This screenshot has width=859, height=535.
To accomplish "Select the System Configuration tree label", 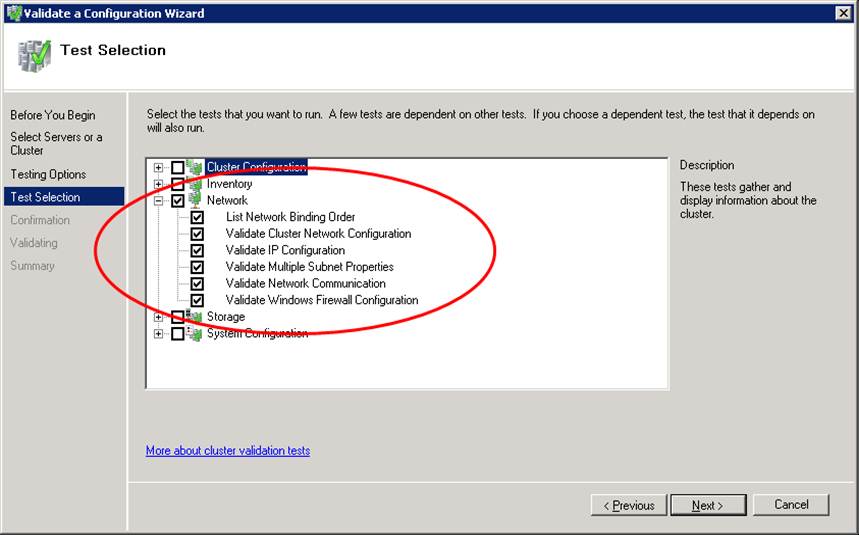I will click(x=257, y=333).
